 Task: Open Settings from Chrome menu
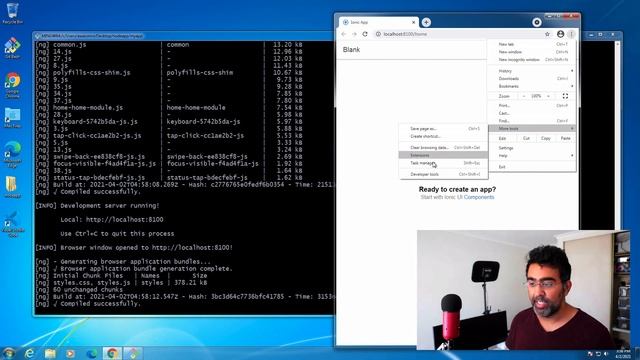[x=531, y=148]
